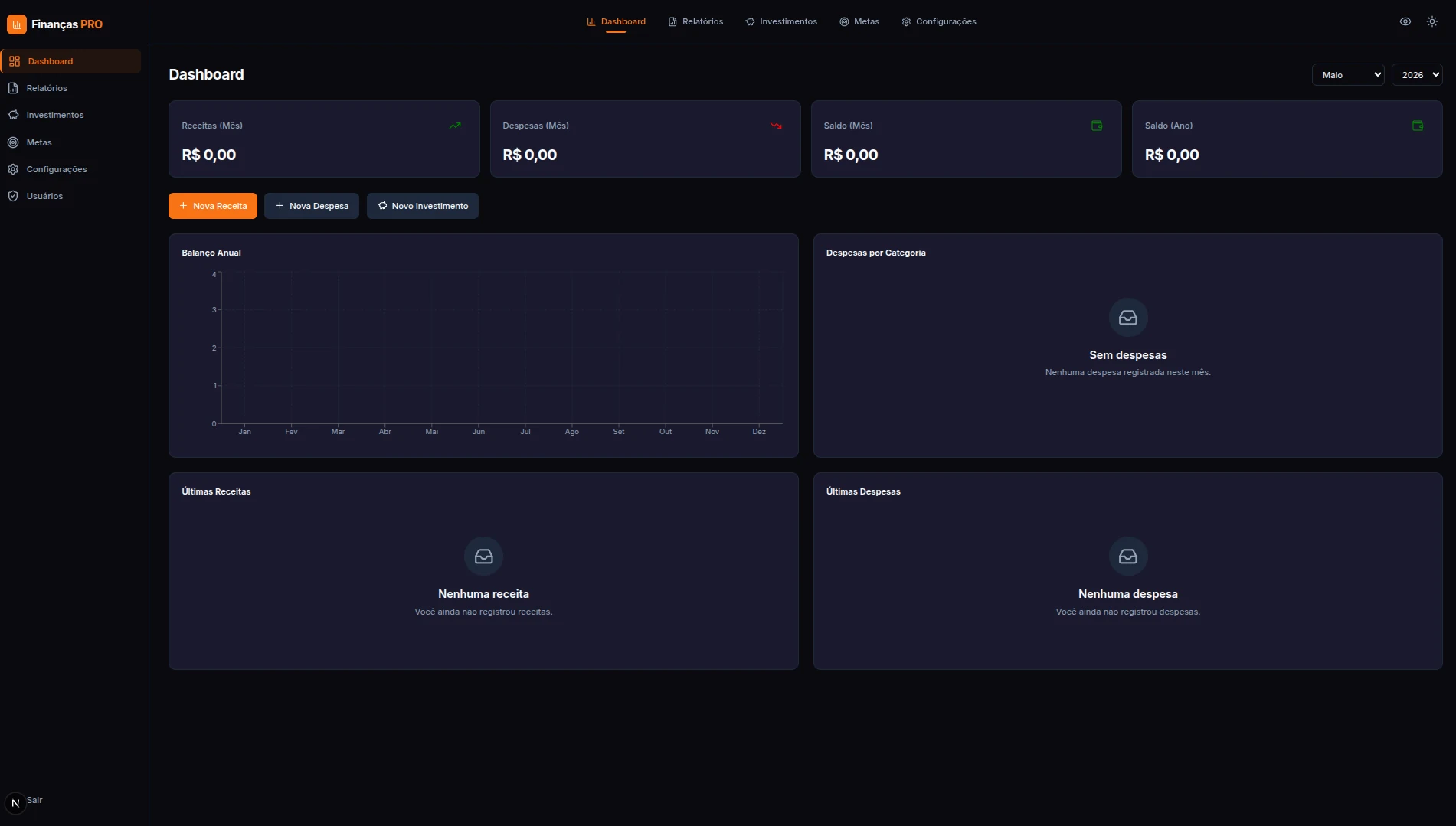1456x826 pixels.
Task: Click the wallet icon on Saldo (Ano) card
Action: tap(1418, 126)
